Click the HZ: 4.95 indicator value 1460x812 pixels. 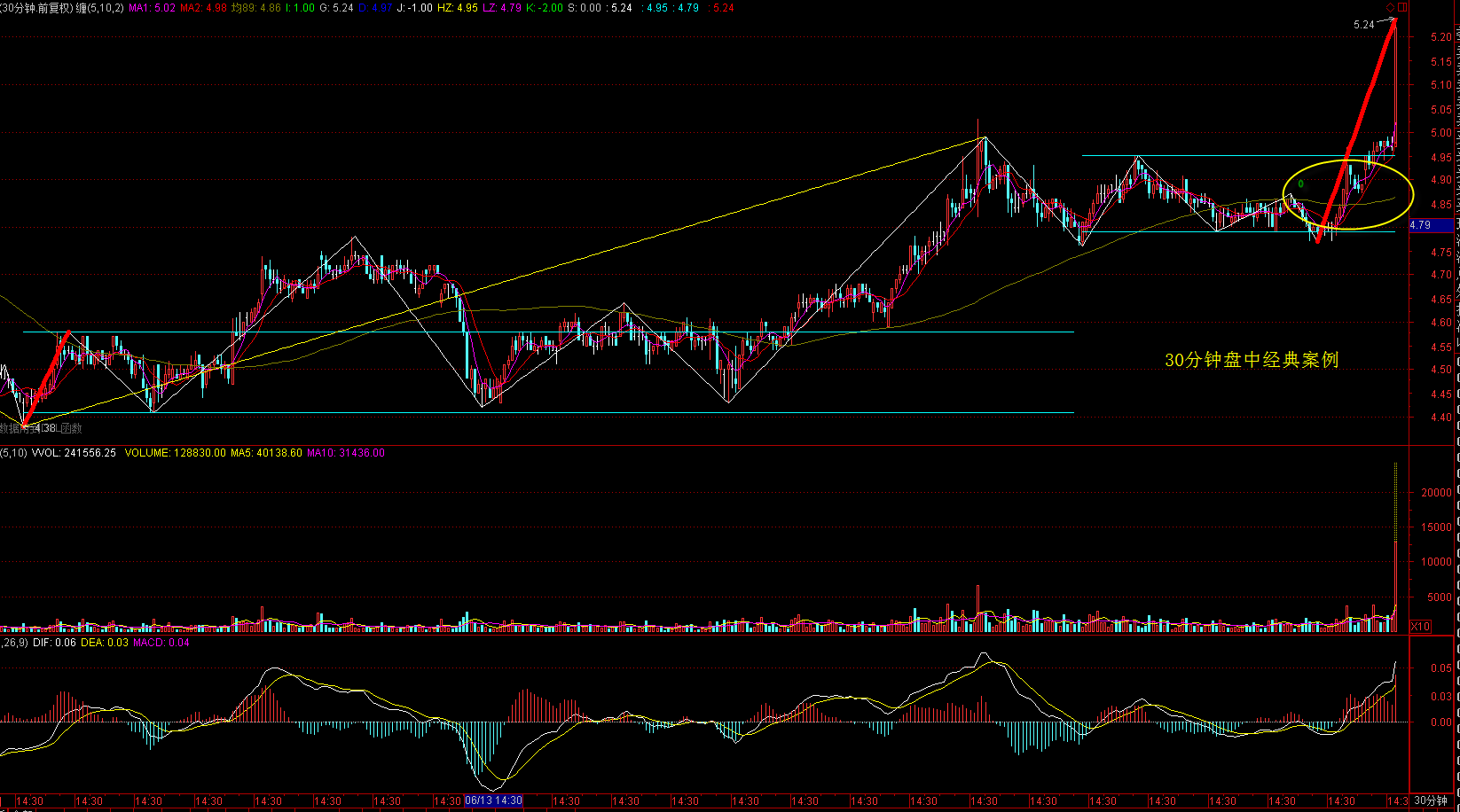point(458,8)
